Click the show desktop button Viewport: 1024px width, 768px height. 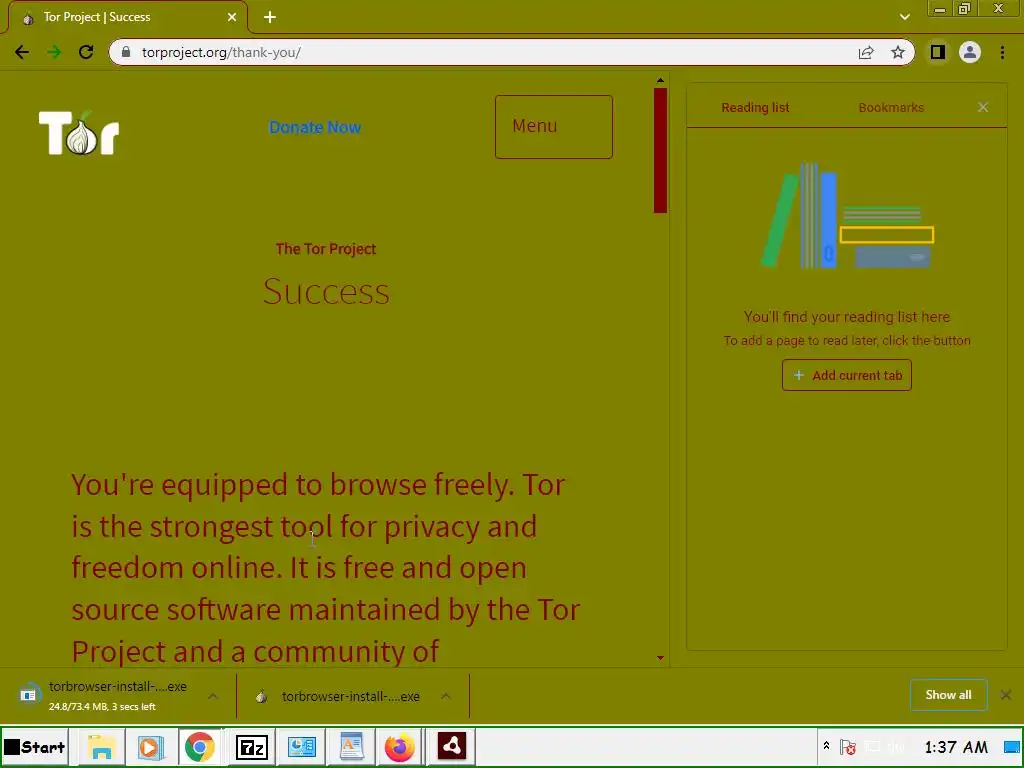[x=1012, y=746]
